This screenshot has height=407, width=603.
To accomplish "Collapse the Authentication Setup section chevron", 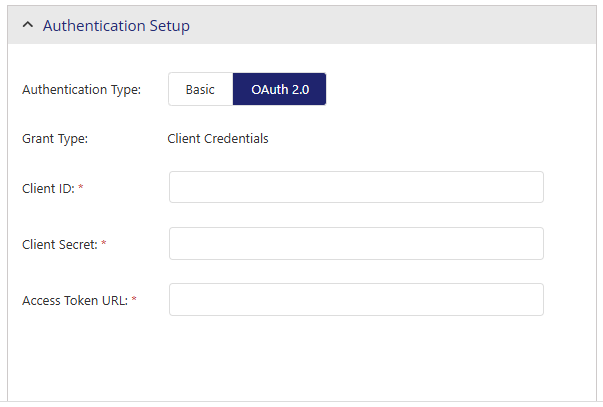I will (x=27, y=26).
